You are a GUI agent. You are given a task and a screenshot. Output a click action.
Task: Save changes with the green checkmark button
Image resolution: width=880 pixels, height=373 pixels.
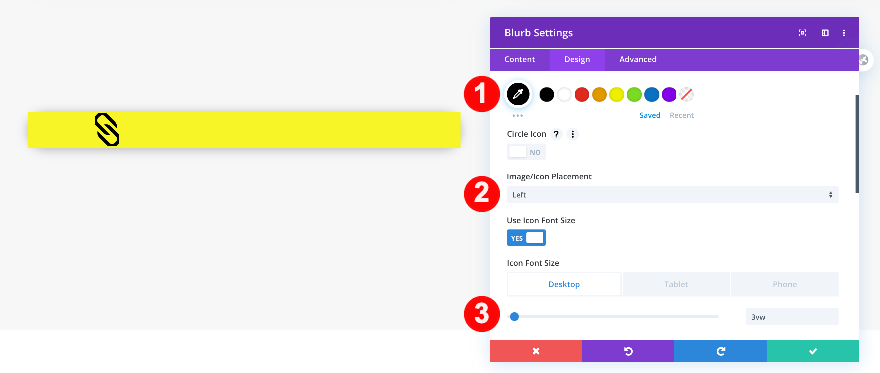click(813, 351)
